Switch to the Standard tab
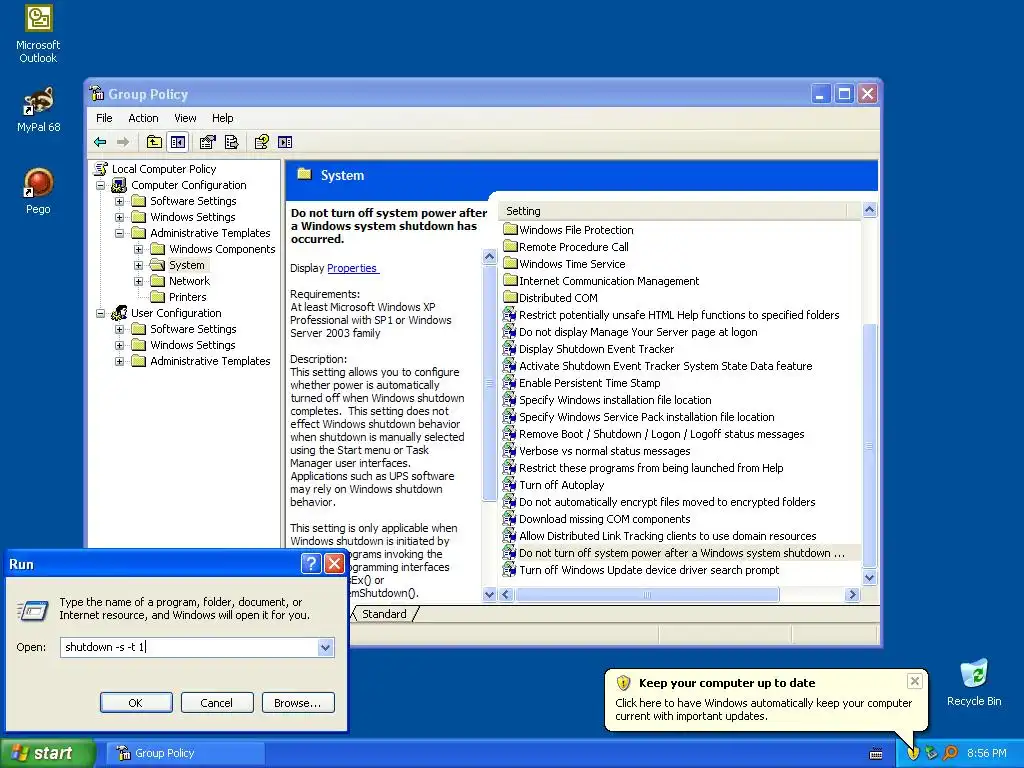This screenshot has width=1024, height=768. [384, 614]
